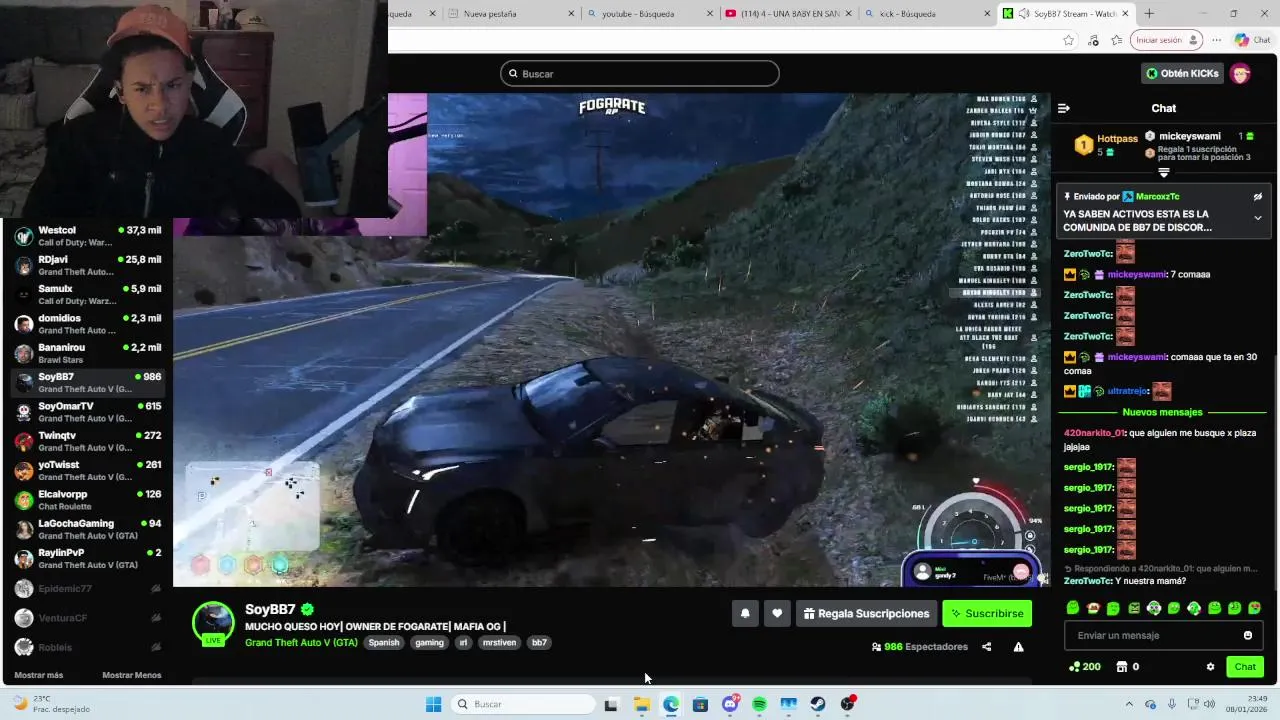Click the notification bell icon for SoyBB7

(x=745, y=614)
